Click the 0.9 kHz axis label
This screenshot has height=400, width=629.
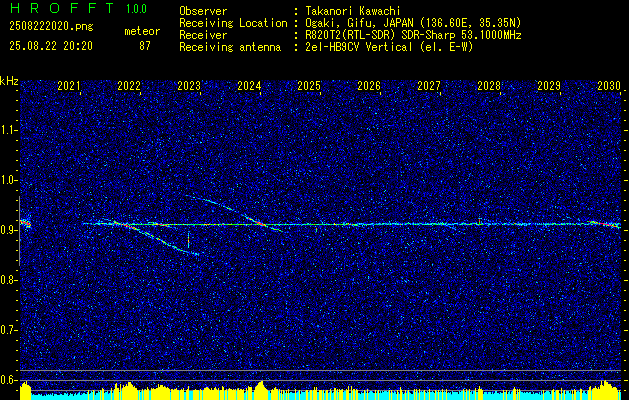pyautogui.click(x=9, y=230)
